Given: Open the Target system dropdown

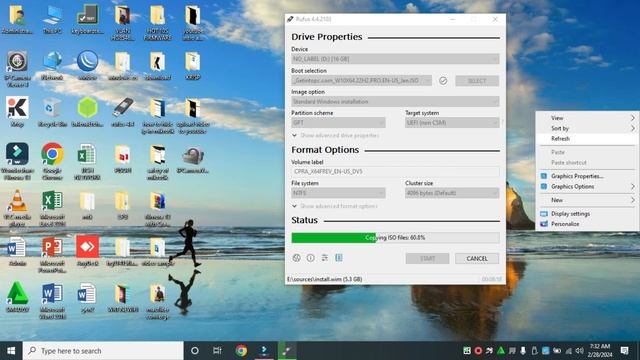Looking at the screenshot, I should click(x=452, y=122).
